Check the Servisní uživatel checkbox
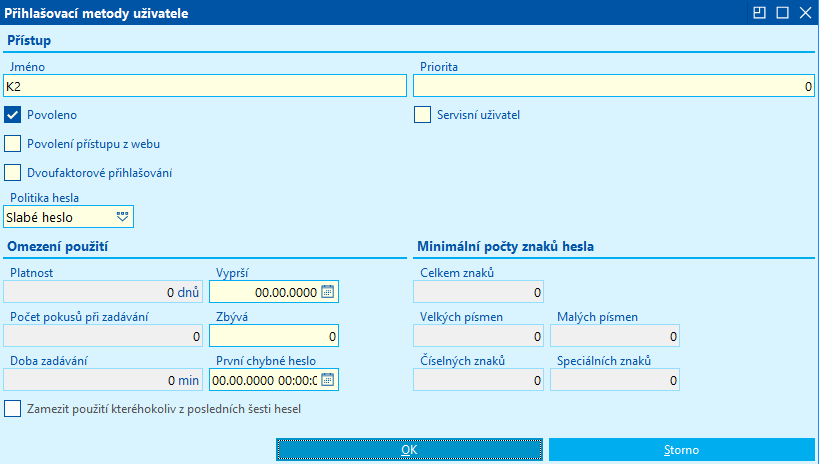 click(x=423, y=114)
